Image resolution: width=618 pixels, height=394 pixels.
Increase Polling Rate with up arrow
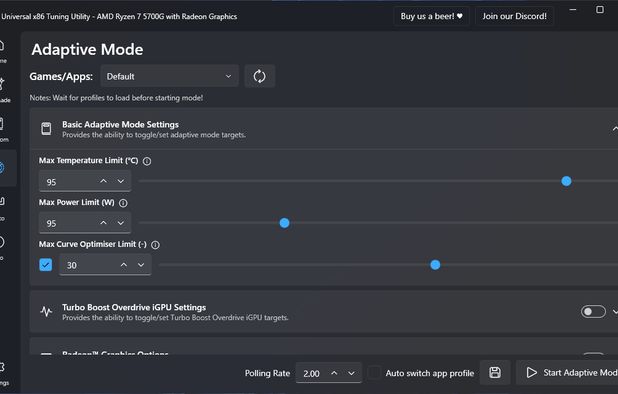pyautogui.click(x=334, y=373)
